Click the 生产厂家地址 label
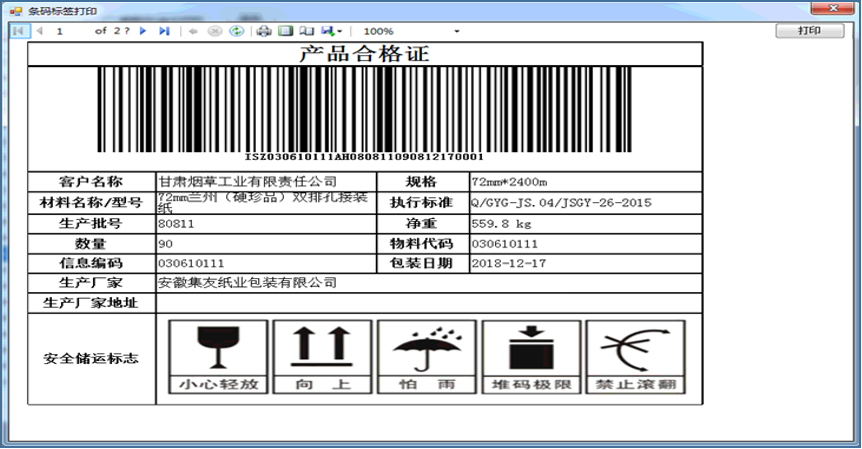This screenshot has height=449, width=862. tap(91, 303)
